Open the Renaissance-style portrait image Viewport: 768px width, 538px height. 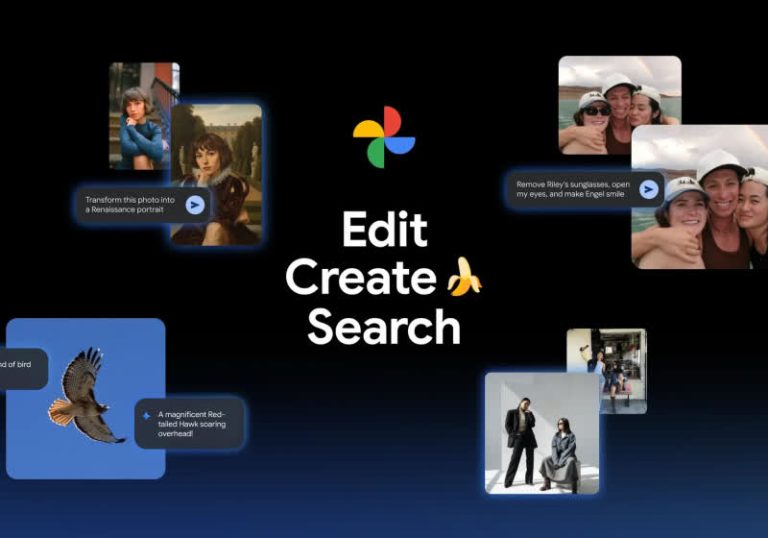[x=216, y=175]
